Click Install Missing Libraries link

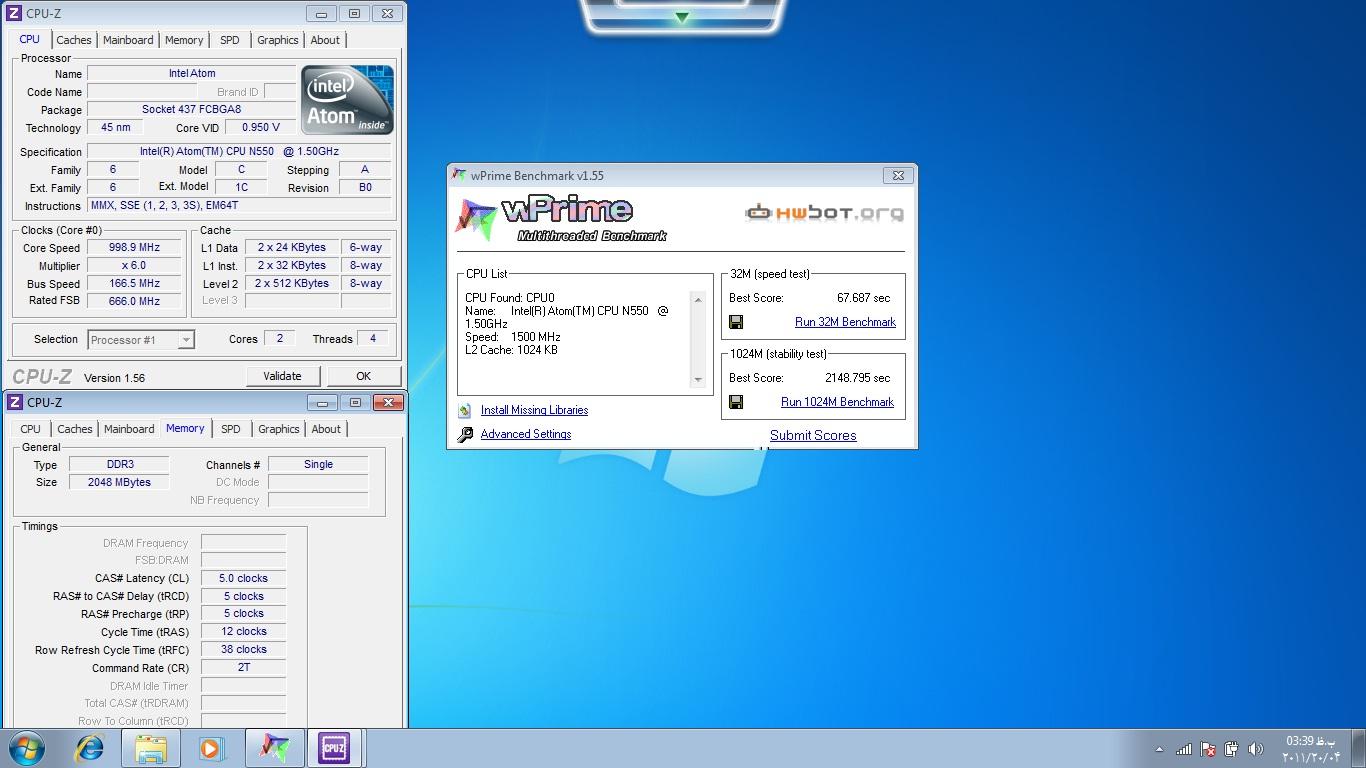coord(534,410)
